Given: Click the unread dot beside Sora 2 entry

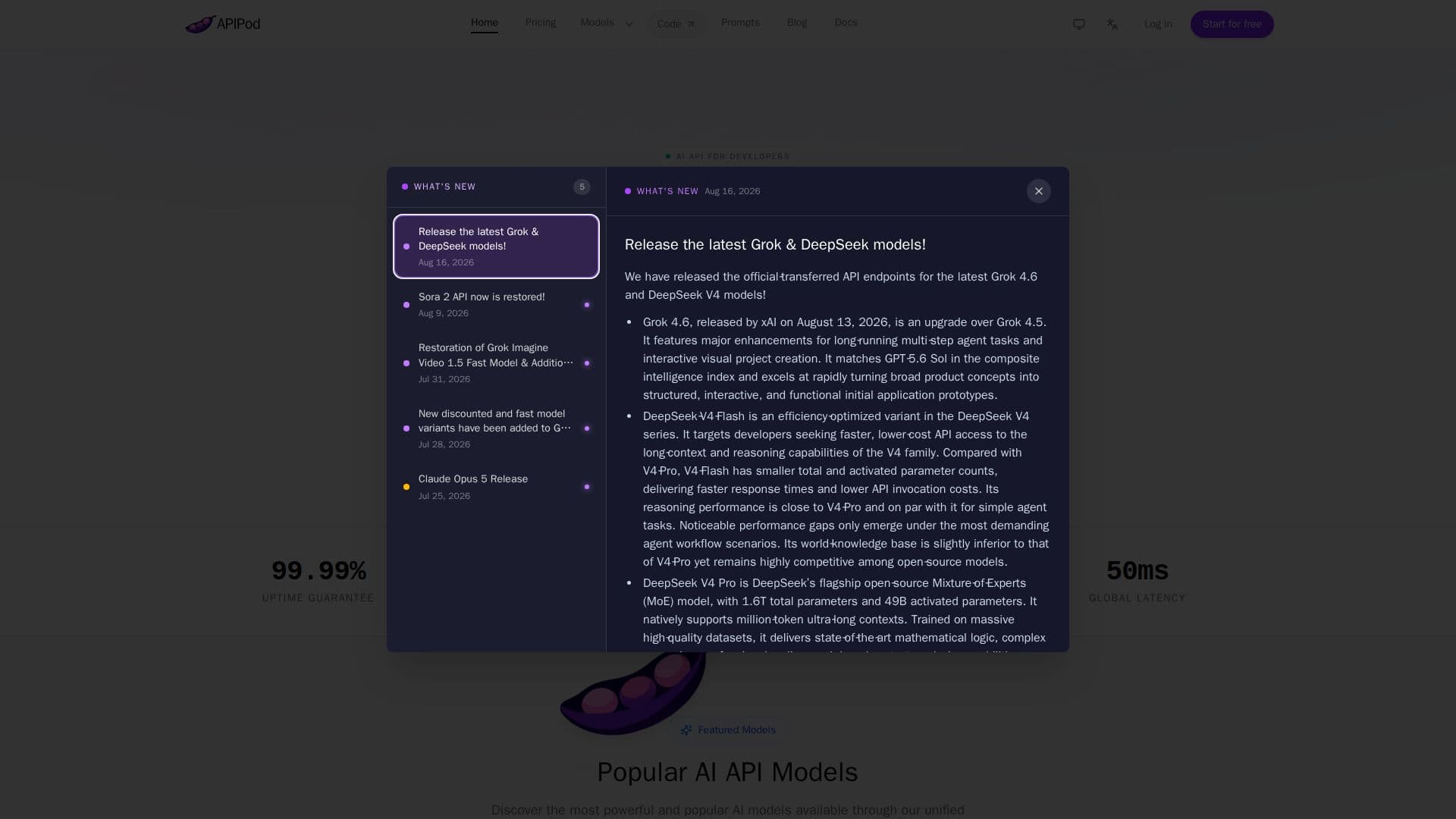Looking at the screenshot, I should pyautogui.click(x=587, y=305).
